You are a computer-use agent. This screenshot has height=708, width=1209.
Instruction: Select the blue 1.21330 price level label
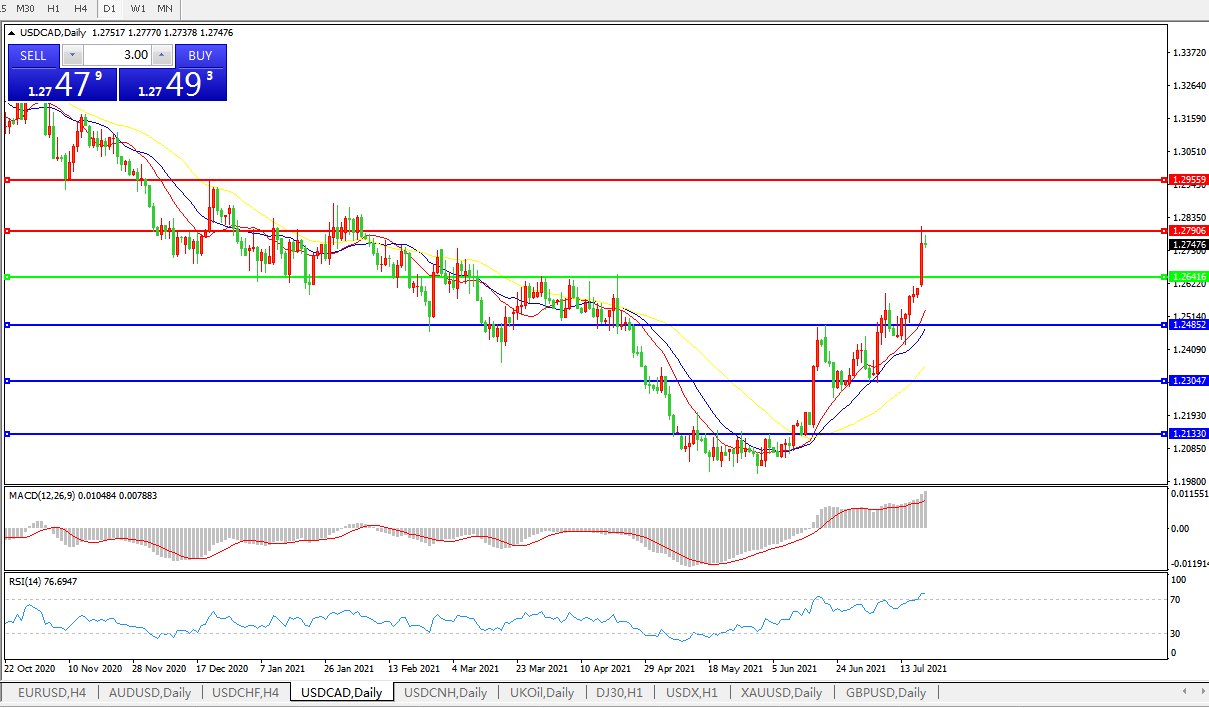[x=1189, y=434]
